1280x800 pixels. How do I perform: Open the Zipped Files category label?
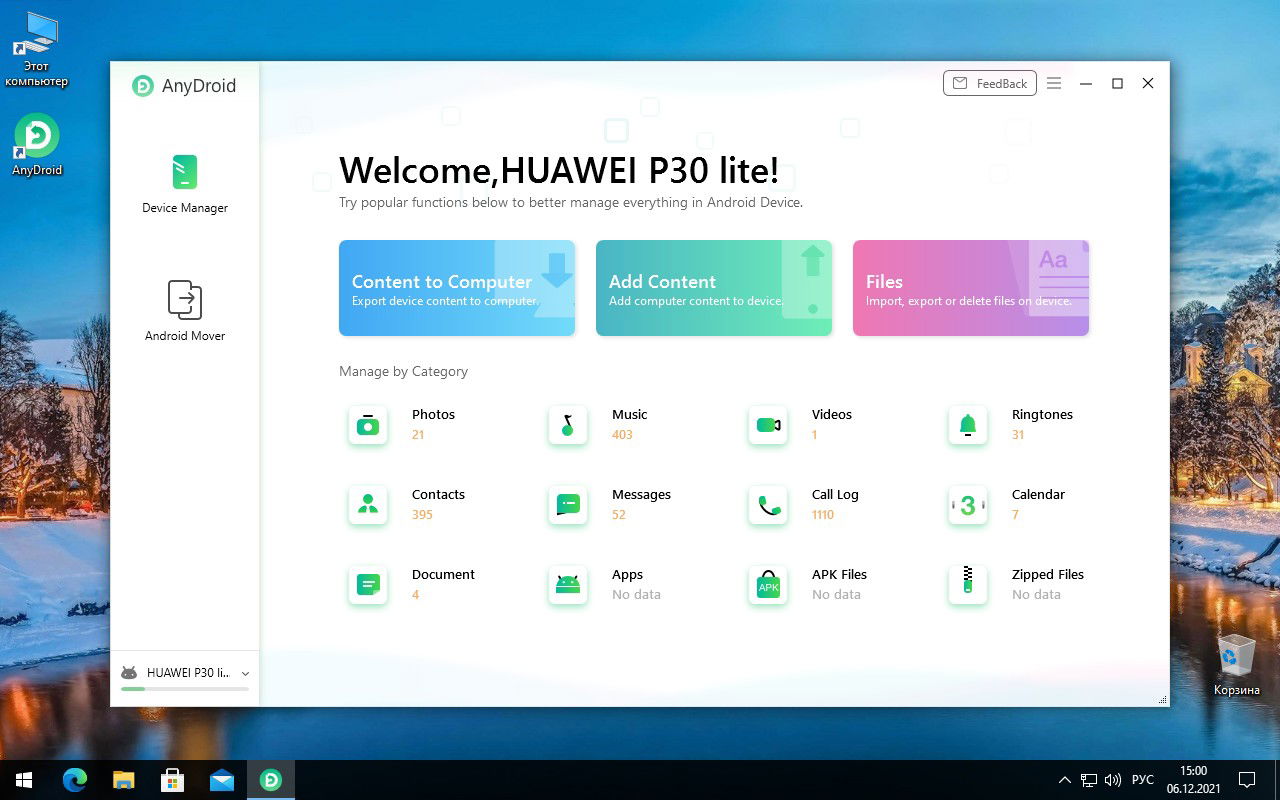click(1048, 575)
